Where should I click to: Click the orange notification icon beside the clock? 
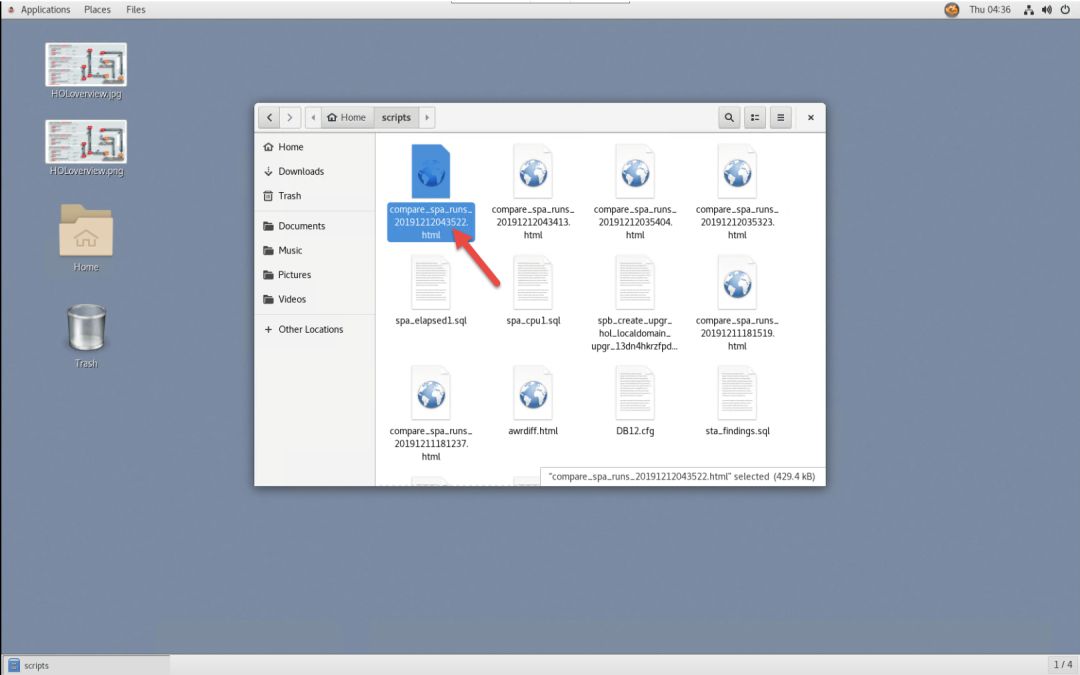pos(952,10)
